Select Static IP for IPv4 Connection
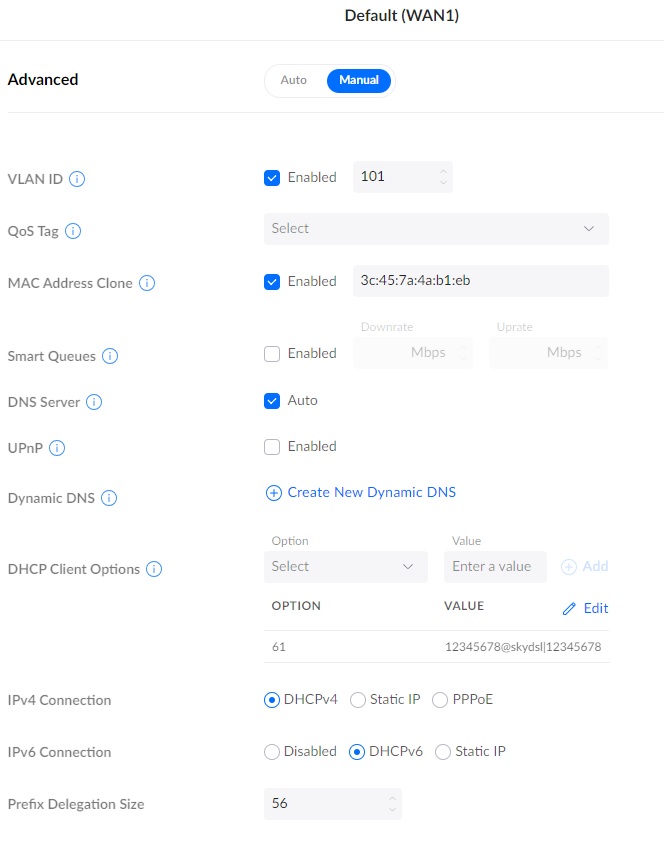Viewport: 671px width, 856px height. [358, 700]
